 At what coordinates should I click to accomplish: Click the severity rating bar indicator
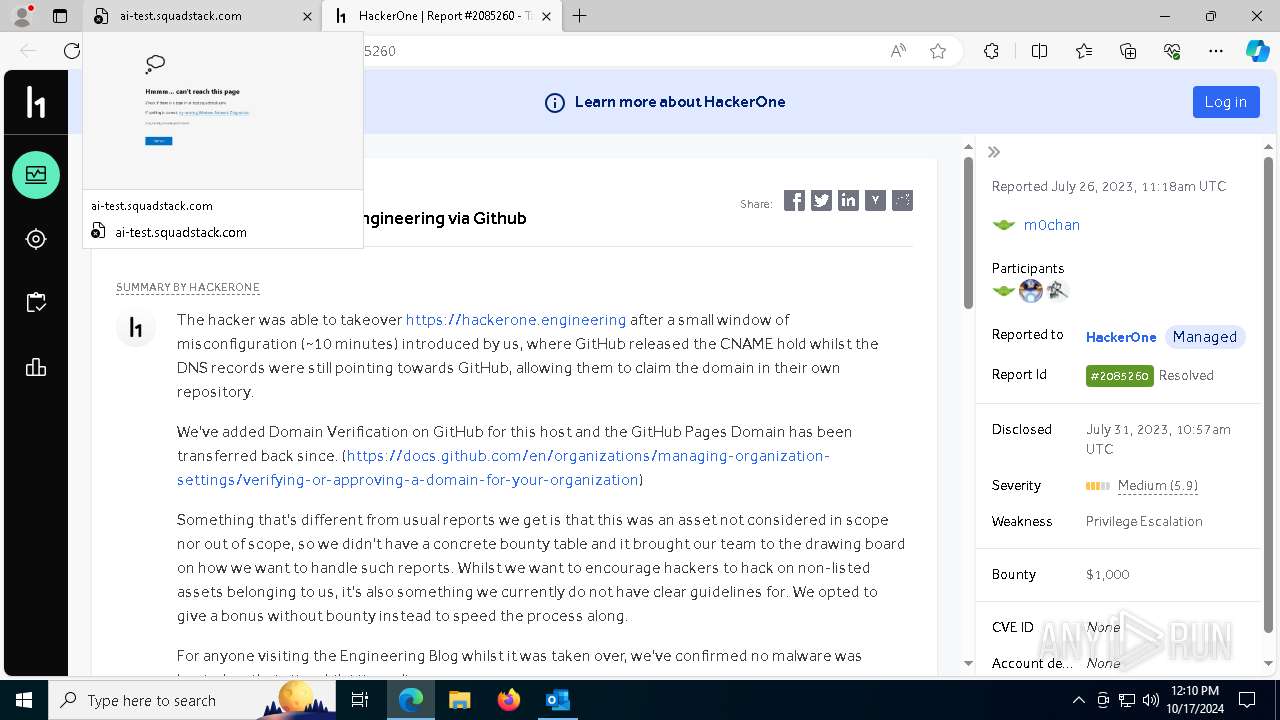1098,486
